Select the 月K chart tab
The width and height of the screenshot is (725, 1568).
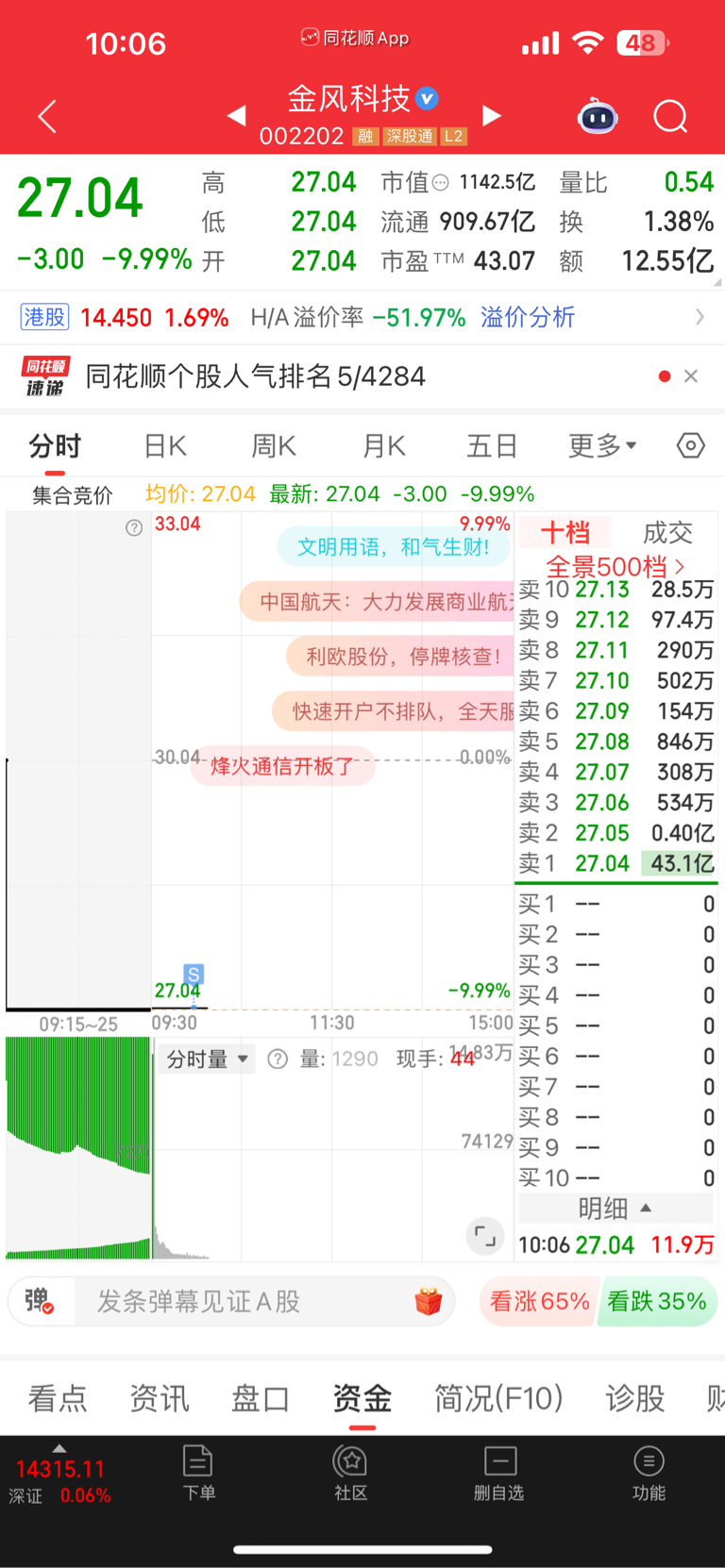pyautogui.click(x=384, y=445)
